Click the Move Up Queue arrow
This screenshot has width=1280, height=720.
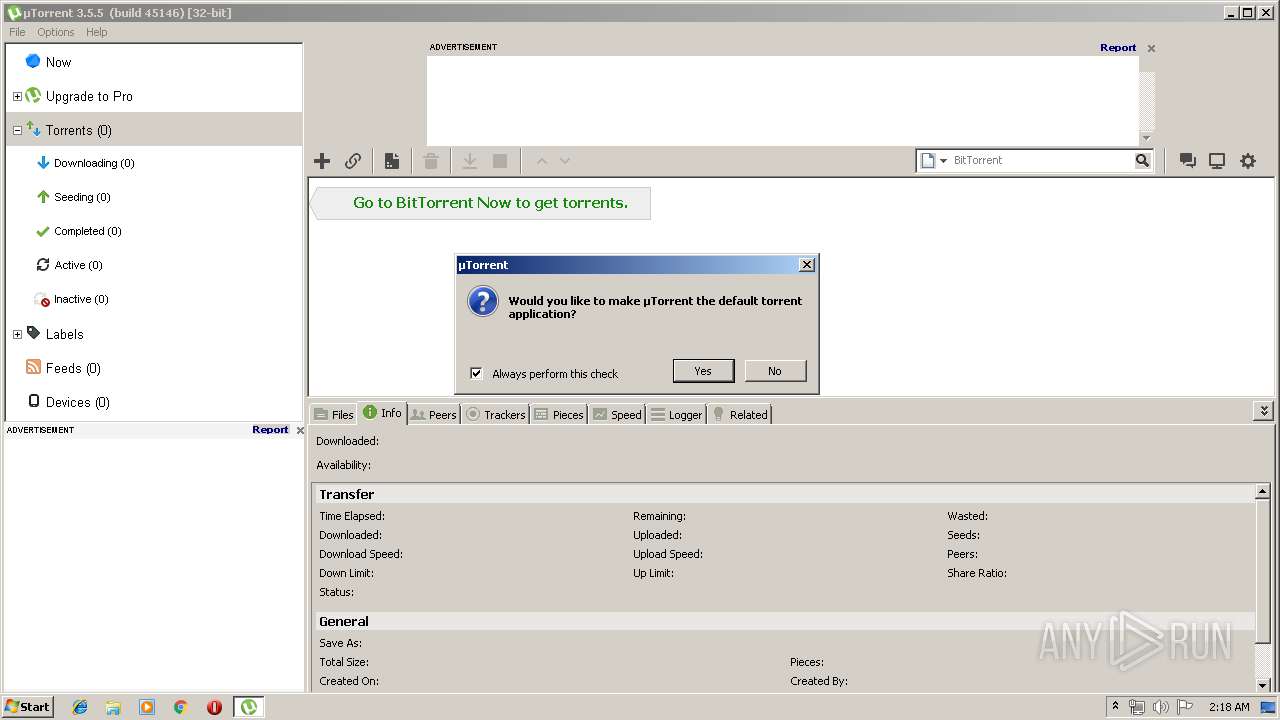click(542, 161)
